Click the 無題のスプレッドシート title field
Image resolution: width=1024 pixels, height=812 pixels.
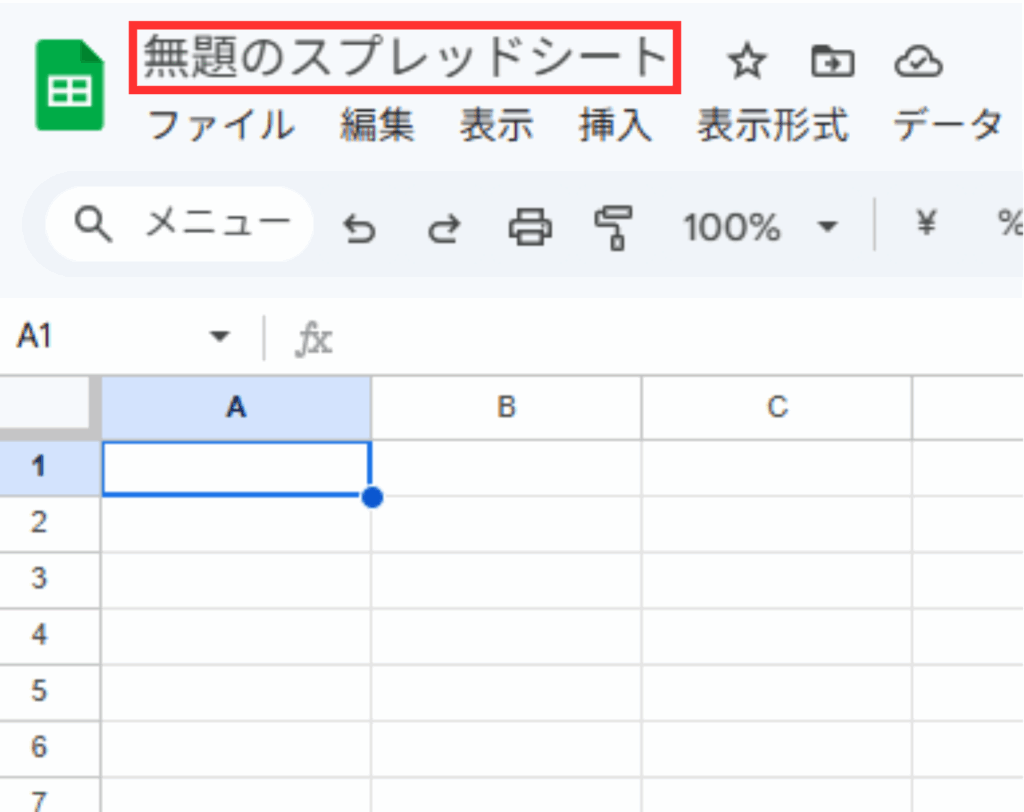pos(405,58)
